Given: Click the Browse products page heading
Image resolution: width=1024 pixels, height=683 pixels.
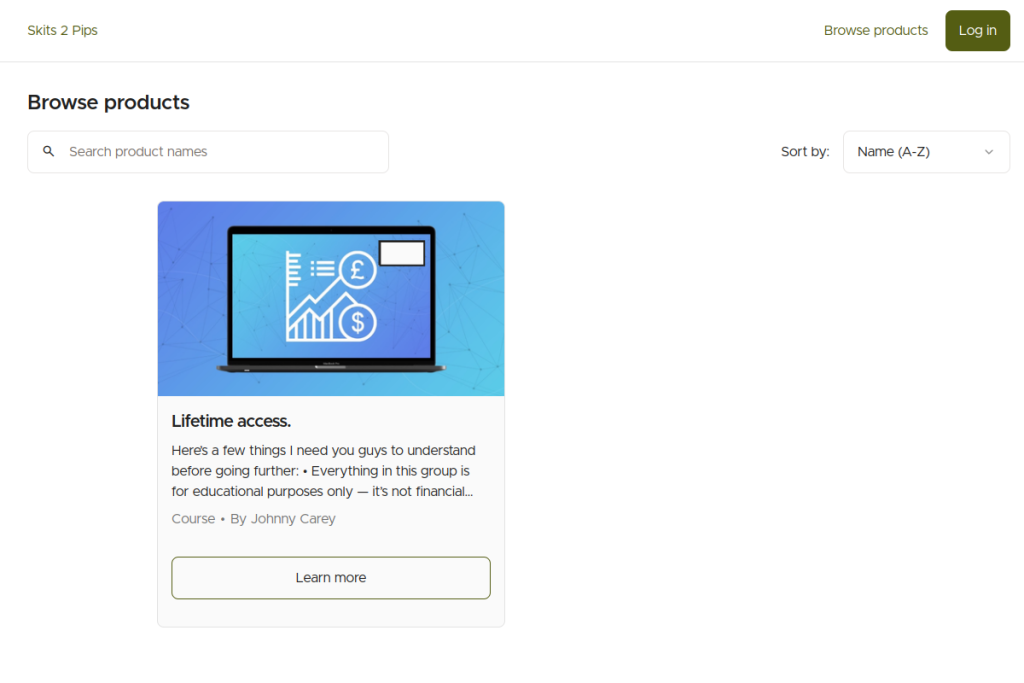Looking at the screenshot, I should point(108,102).
